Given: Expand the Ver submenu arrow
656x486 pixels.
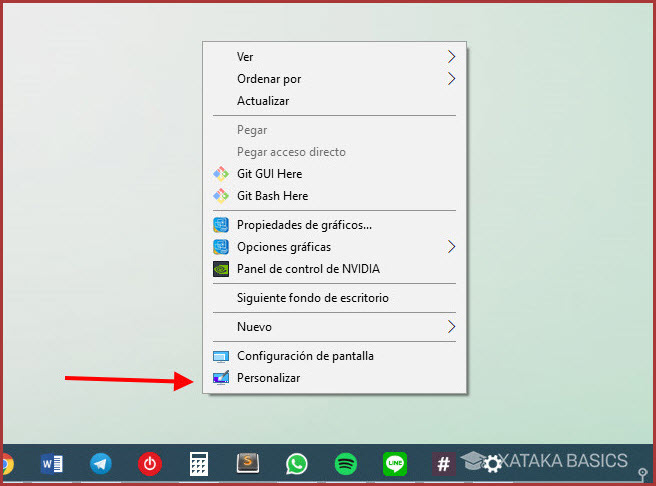Looking at the screenshot, I should 451,57.
